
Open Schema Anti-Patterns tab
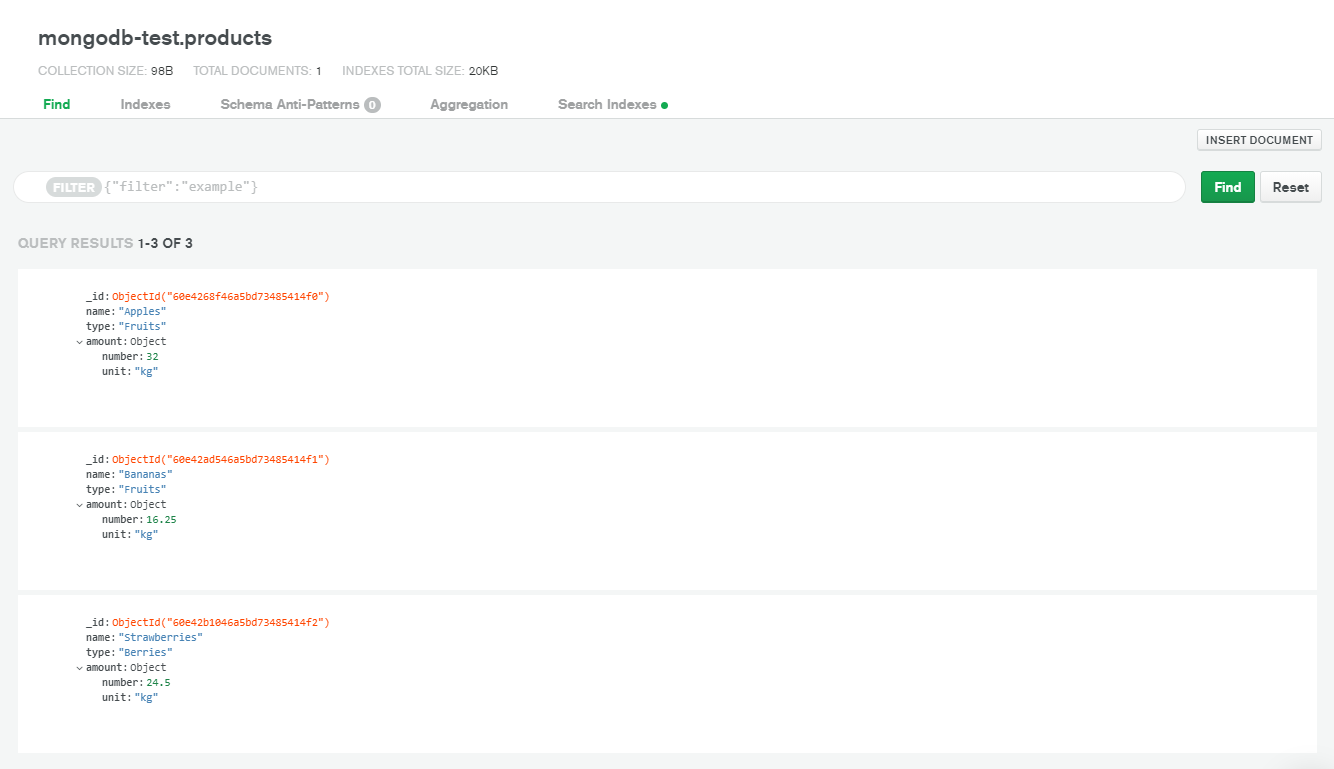(x=290, y=104)
